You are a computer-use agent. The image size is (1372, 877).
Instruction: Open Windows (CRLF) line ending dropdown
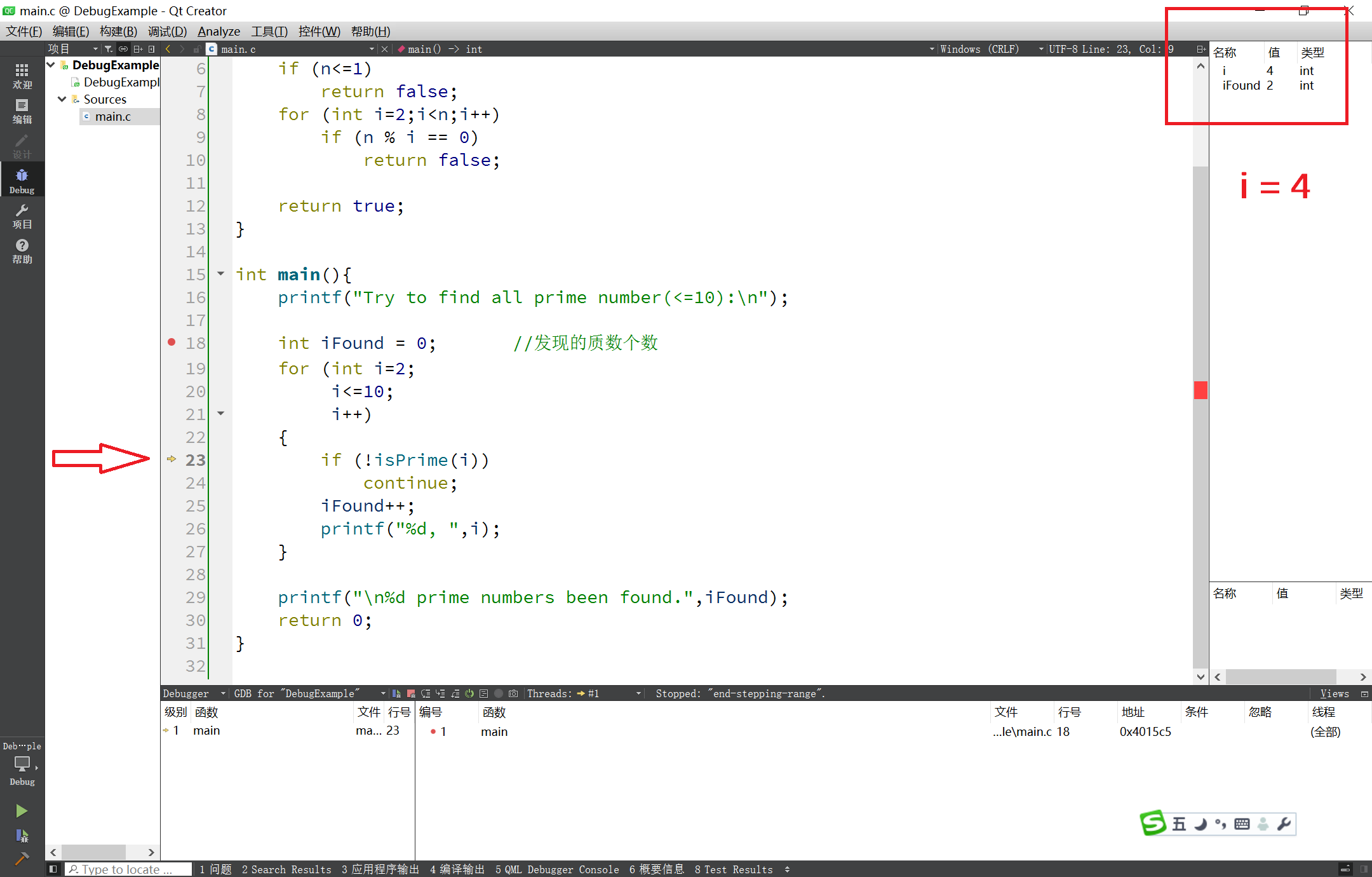tap(991, 49)
